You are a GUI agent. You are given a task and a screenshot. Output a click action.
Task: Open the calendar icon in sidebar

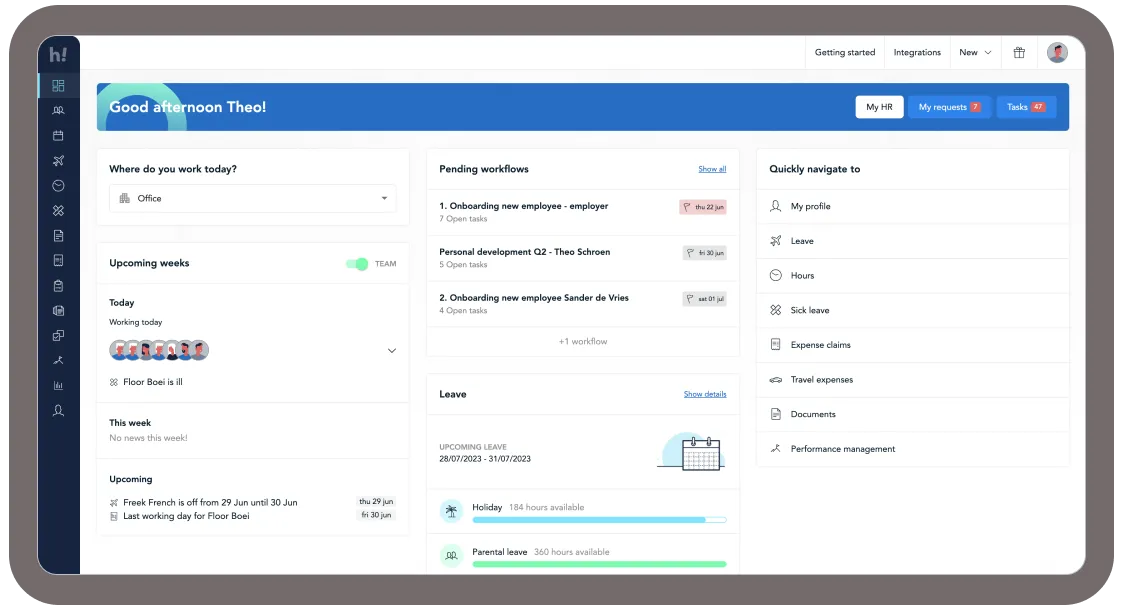[x=59, y=136]
